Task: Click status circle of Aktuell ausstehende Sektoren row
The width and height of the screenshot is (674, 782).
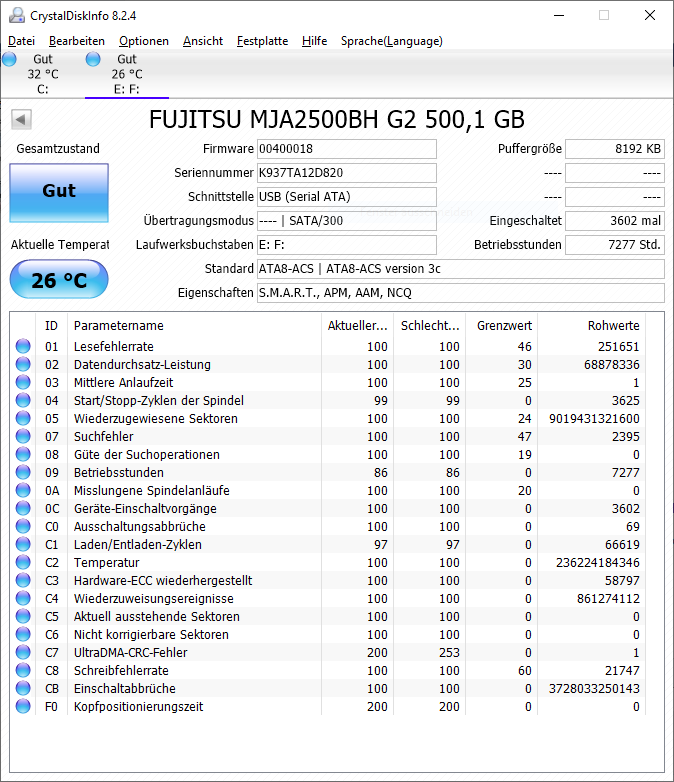Action: 23,616
